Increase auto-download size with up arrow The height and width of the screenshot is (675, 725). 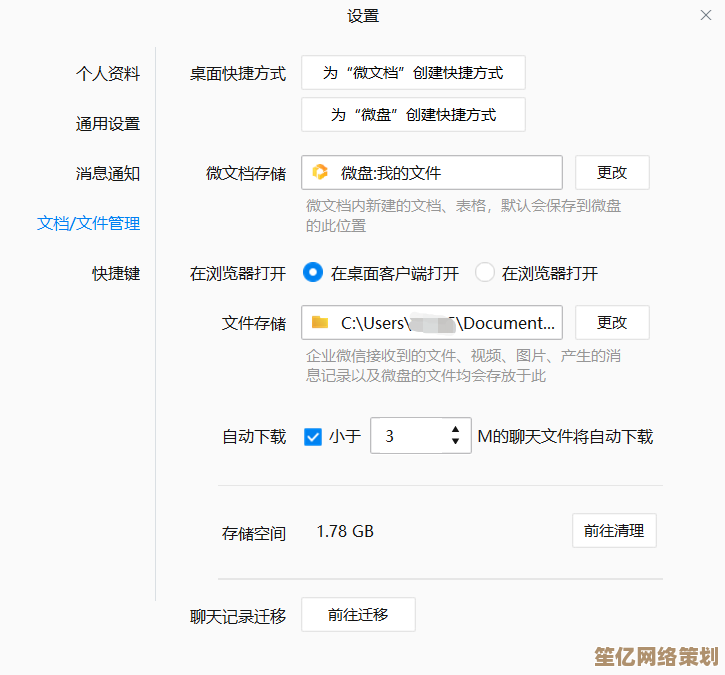pos(456,430)
